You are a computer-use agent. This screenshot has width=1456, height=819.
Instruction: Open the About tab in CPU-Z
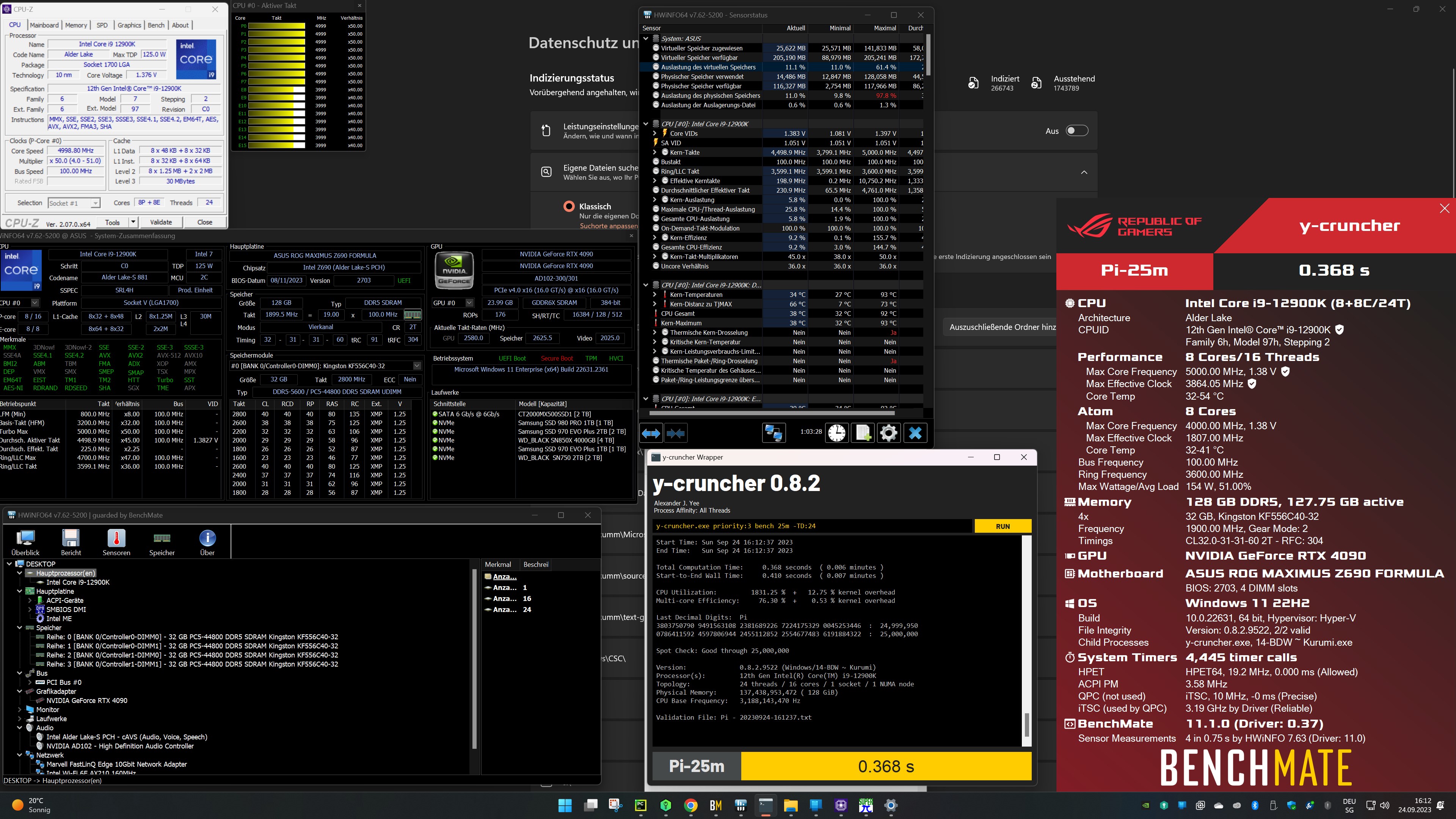180,25
